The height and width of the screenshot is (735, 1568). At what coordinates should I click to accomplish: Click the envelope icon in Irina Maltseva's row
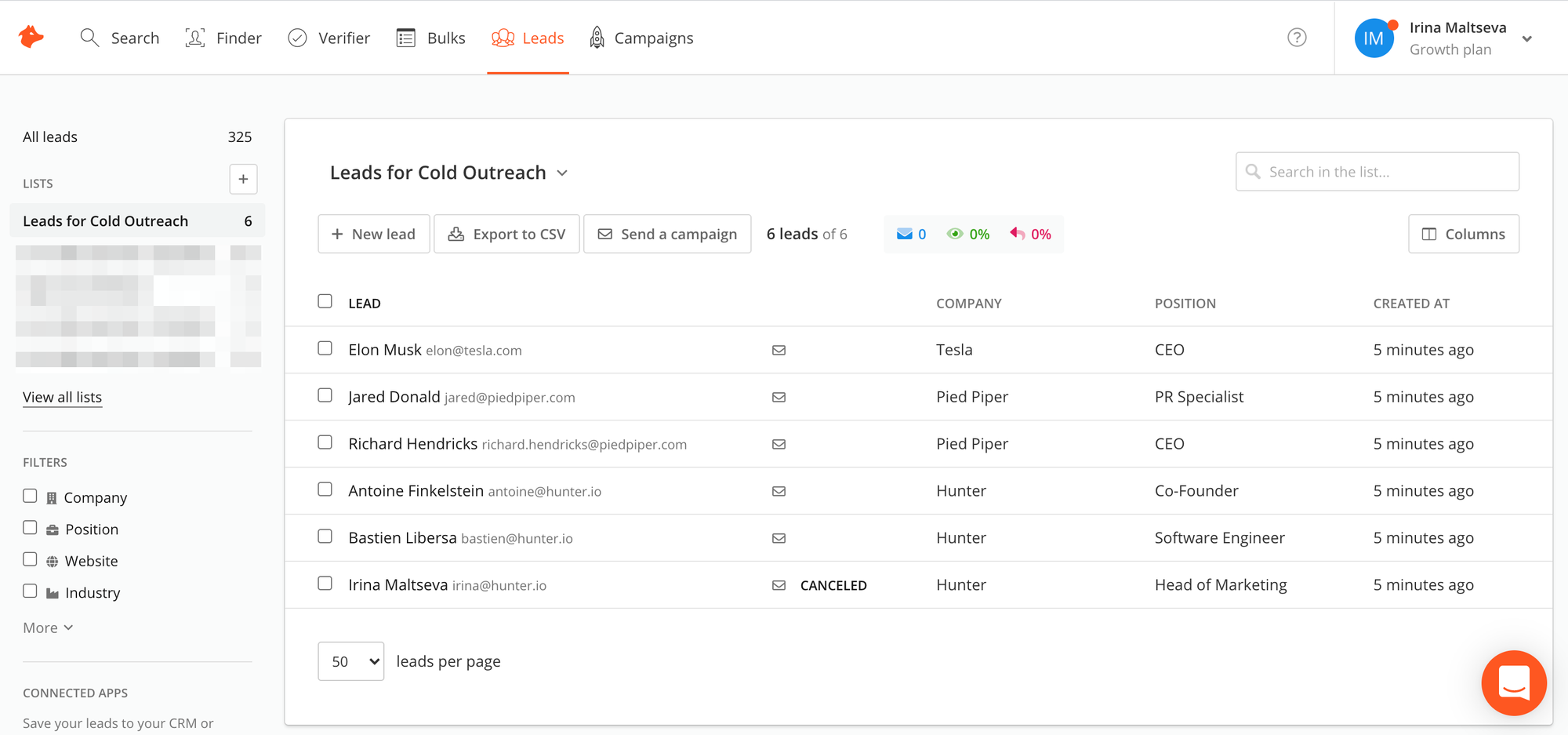pyautogui.click(x=779, y=586)
